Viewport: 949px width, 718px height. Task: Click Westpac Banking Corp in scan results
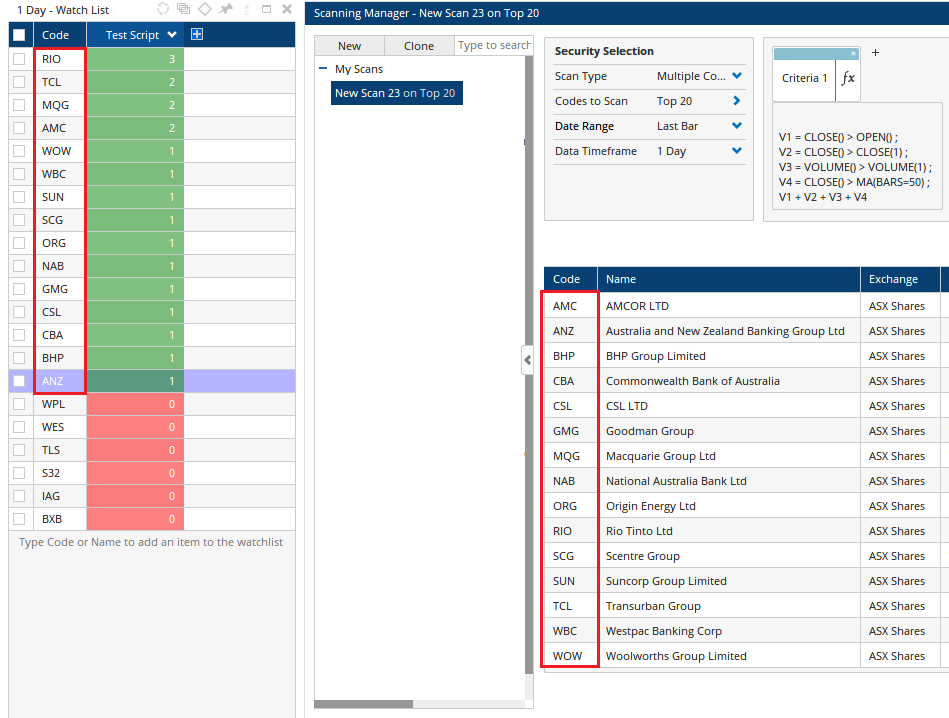point(663,631)
